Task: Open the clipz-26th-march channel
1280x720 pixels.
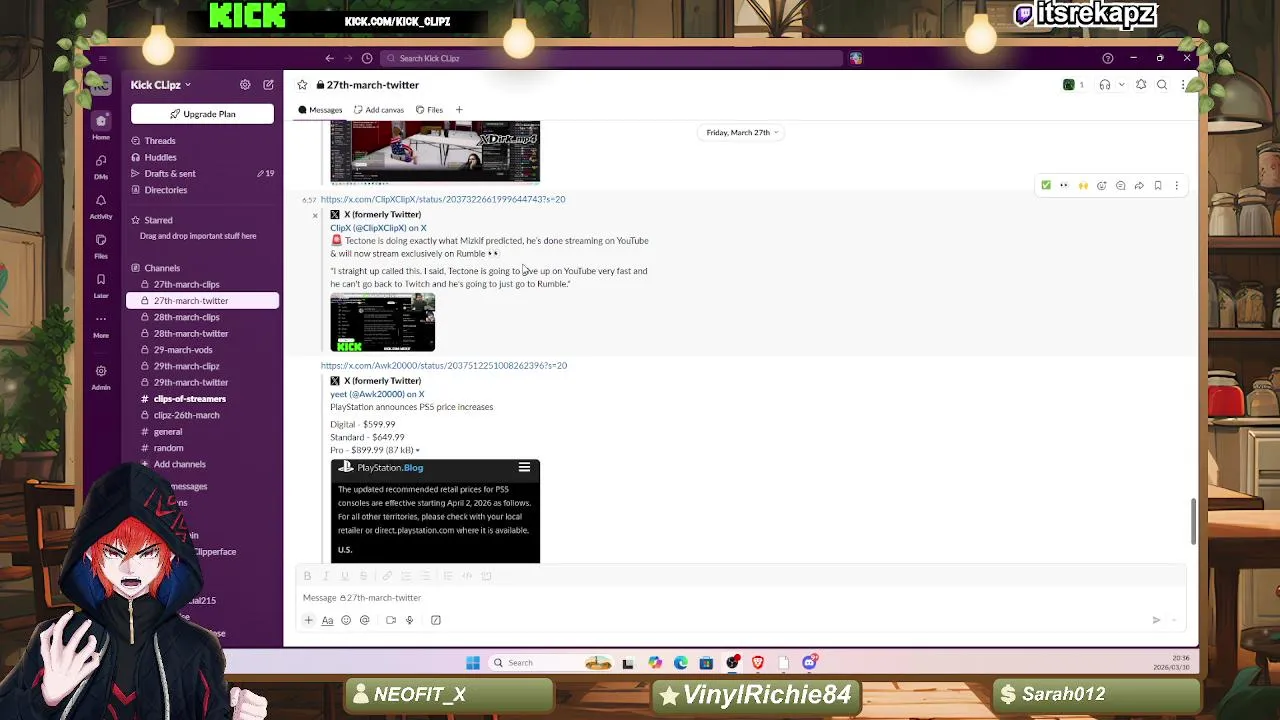Action: pos(186,415)
